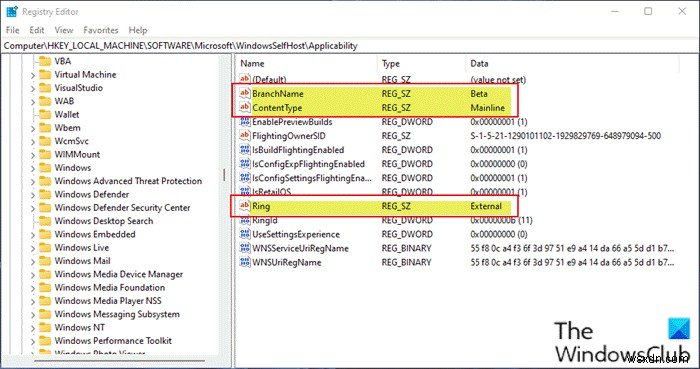
Task: Click the Registry Editor app icon in title bar
Action: coord(12,12)
